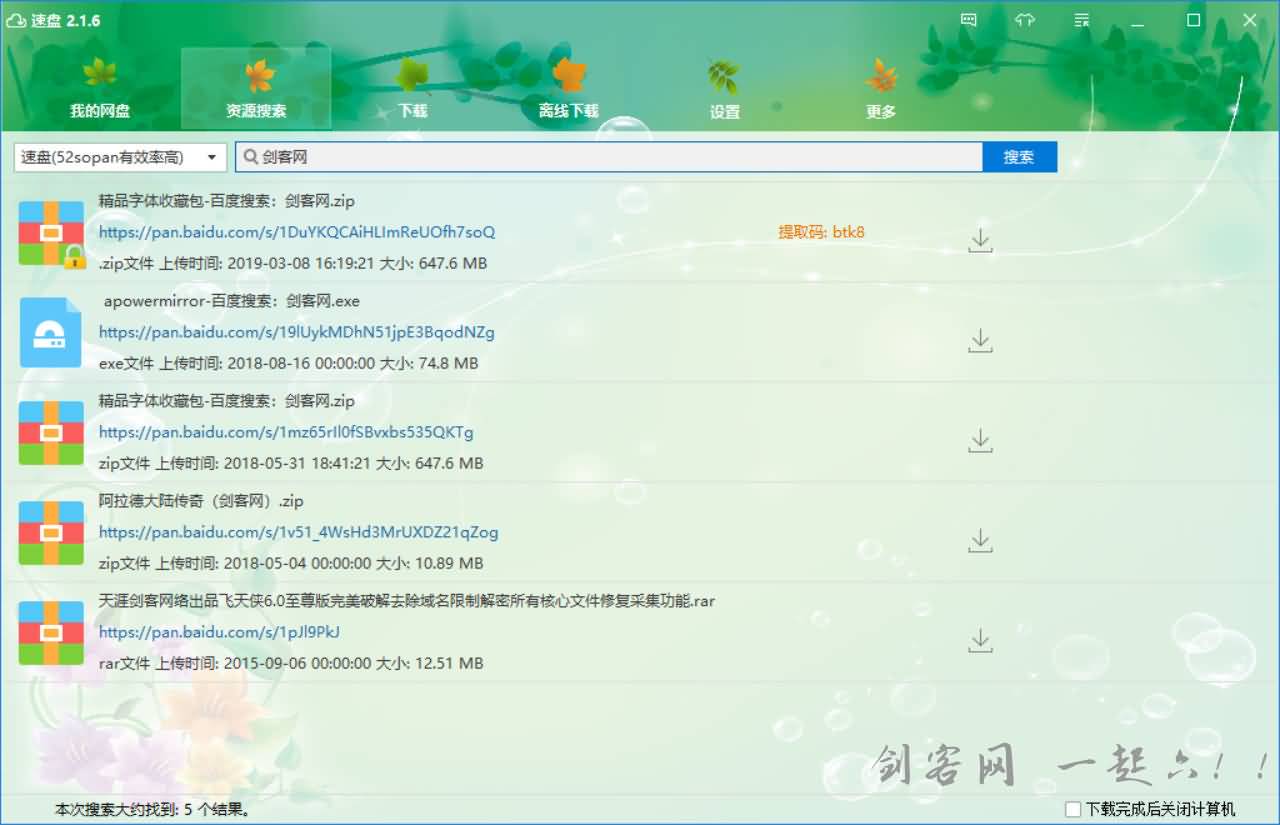Image resolution: width=1280 pixels, height=825 pixels.
Task: Open the 下载 tab
Action: [412, 88]
